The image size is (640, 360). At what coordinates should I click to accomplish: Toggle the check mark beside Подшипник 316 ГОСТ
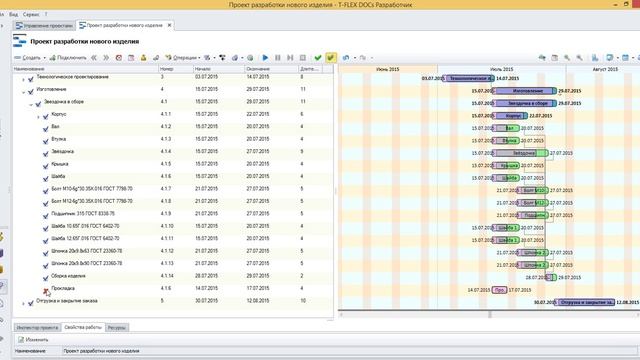[x=46, y=216]
